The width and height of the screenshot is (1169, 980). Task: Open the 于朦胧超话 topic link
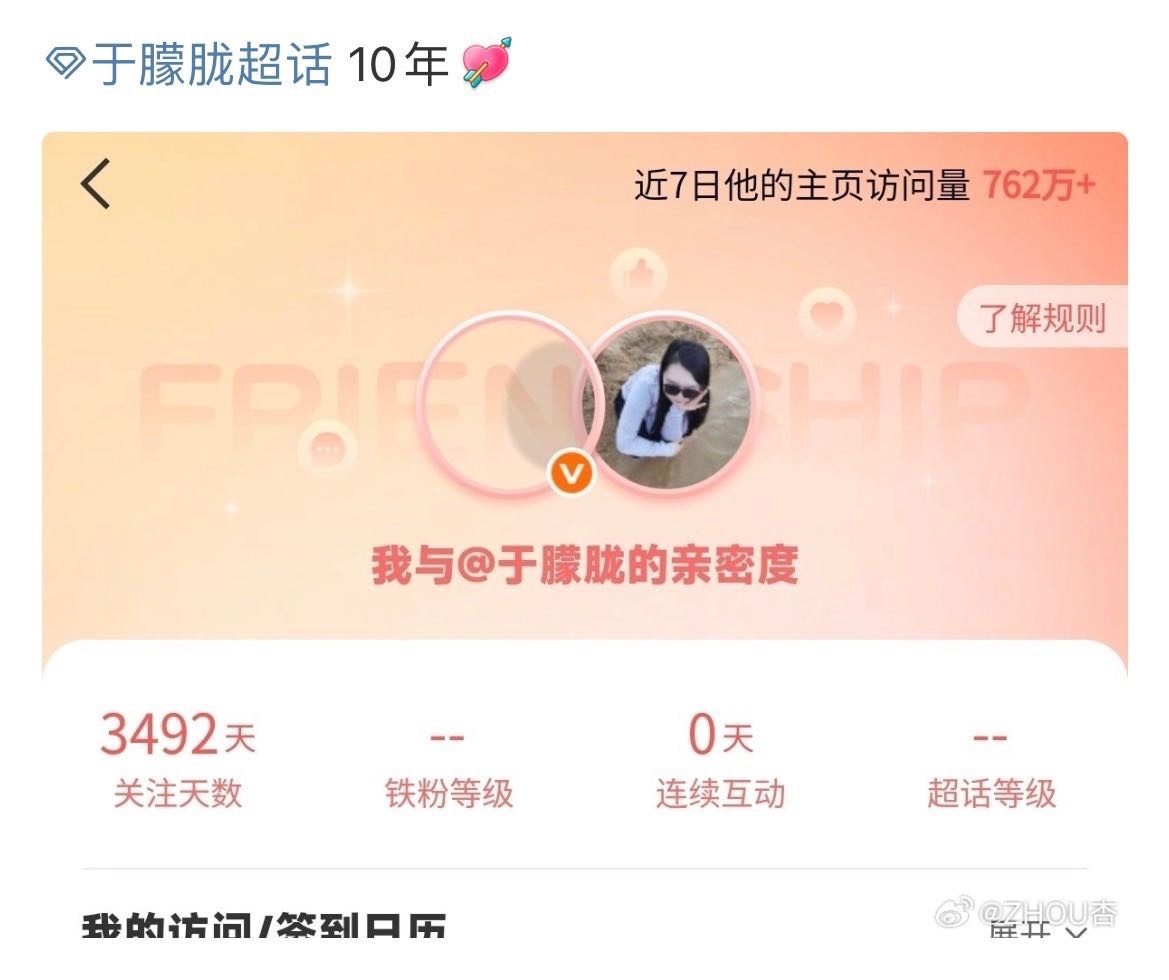(x=211, y=64)
